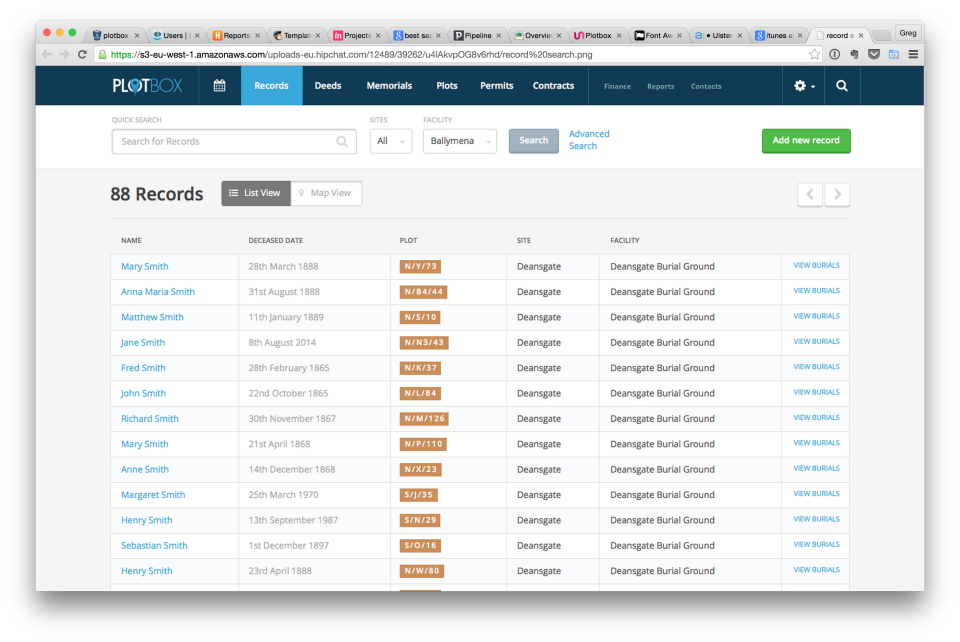Click the PlotBox logo
This screenshot has width=960, height=642.
point(148,86)
